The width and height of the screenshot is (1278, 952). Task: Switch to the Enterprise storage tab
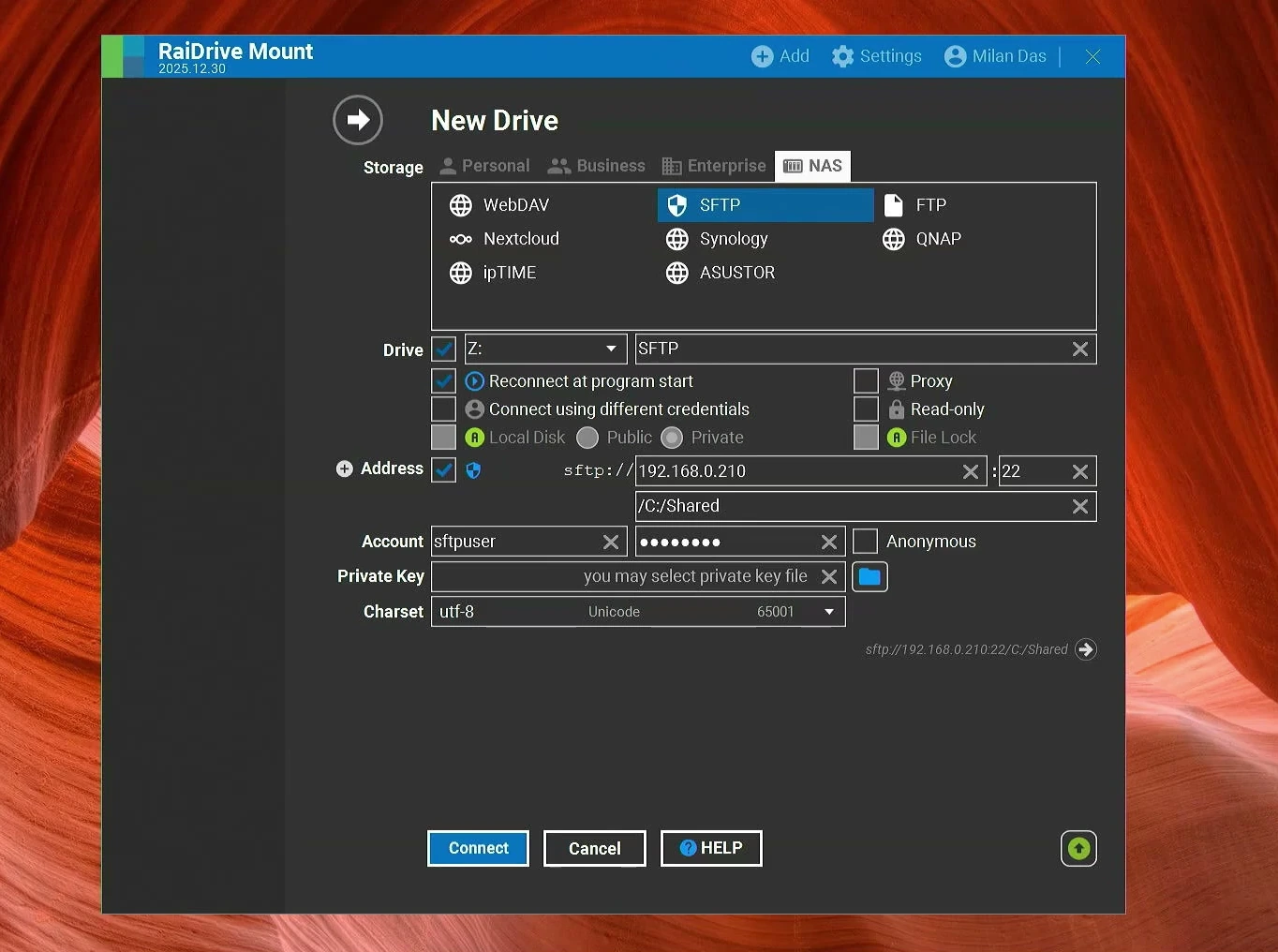(714, 166)
